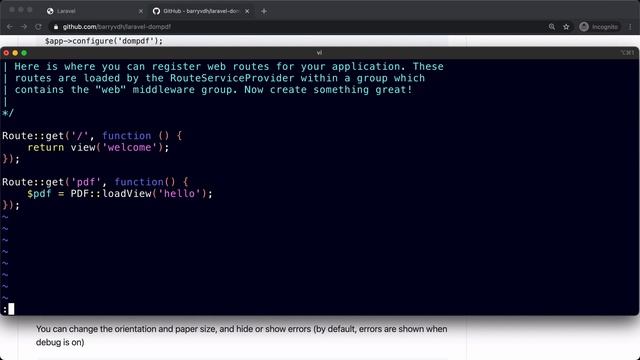Screen dimensions: 640x360
Task: Click the 'debug is on)' text line
Action: point(60,342)
